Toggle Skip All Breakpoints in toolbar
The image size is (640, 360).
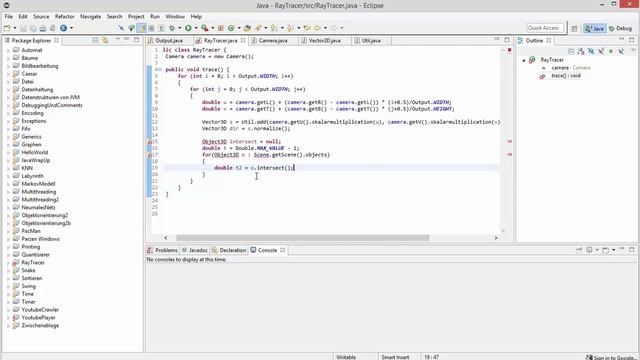[x=121, y=28]
